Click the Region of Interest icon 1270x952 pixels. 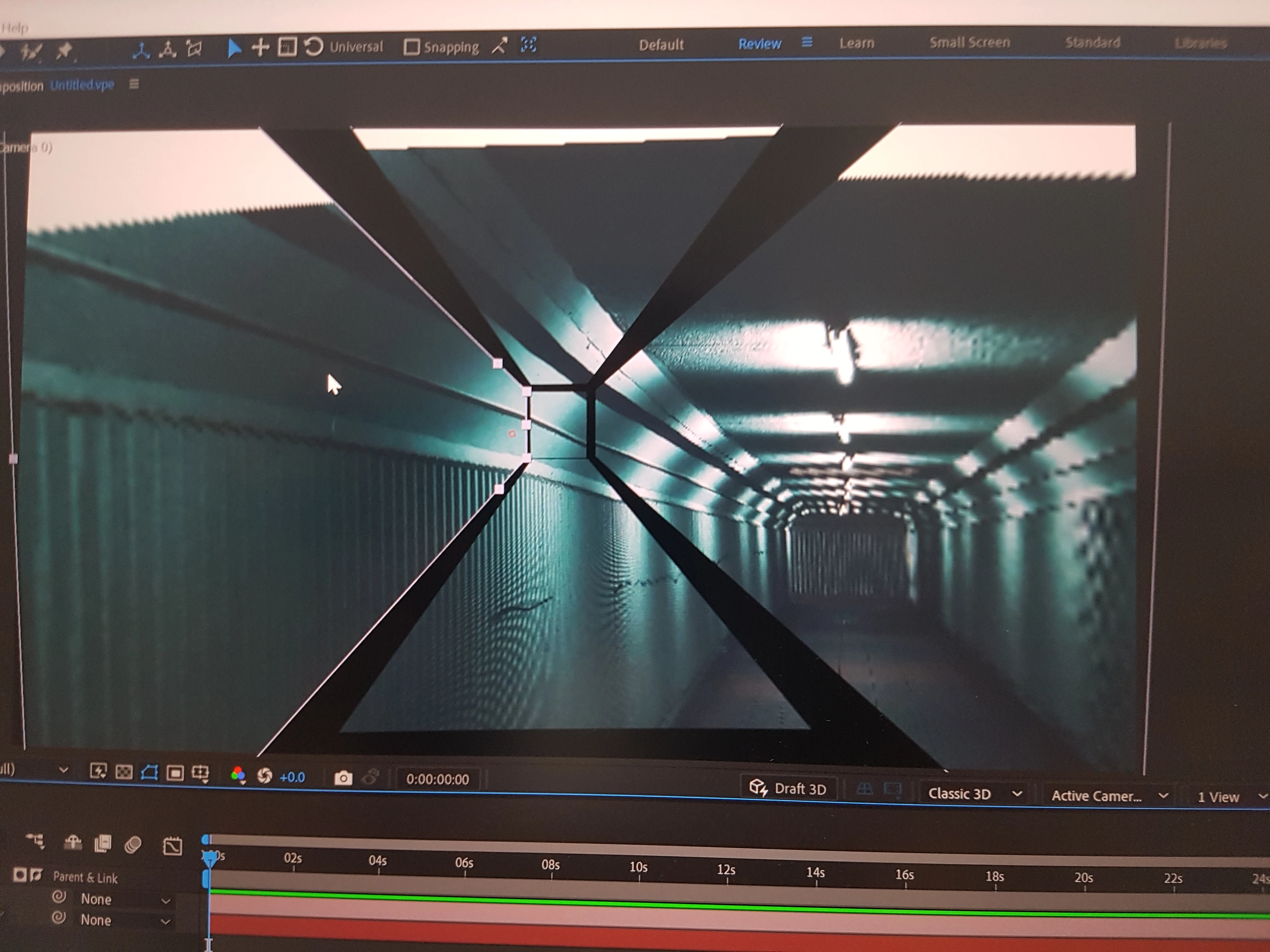174,773
